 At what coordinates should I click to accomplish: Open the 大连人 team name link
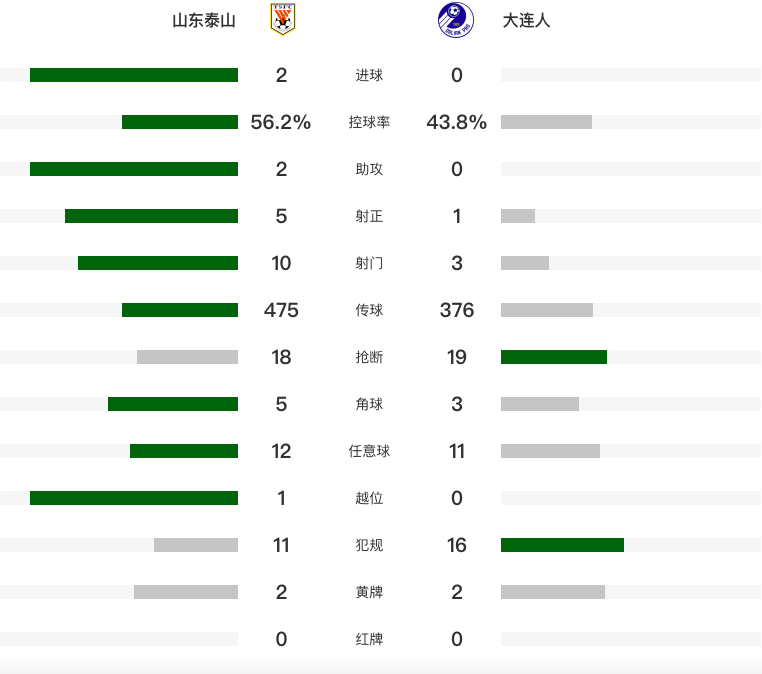point(526,21)
